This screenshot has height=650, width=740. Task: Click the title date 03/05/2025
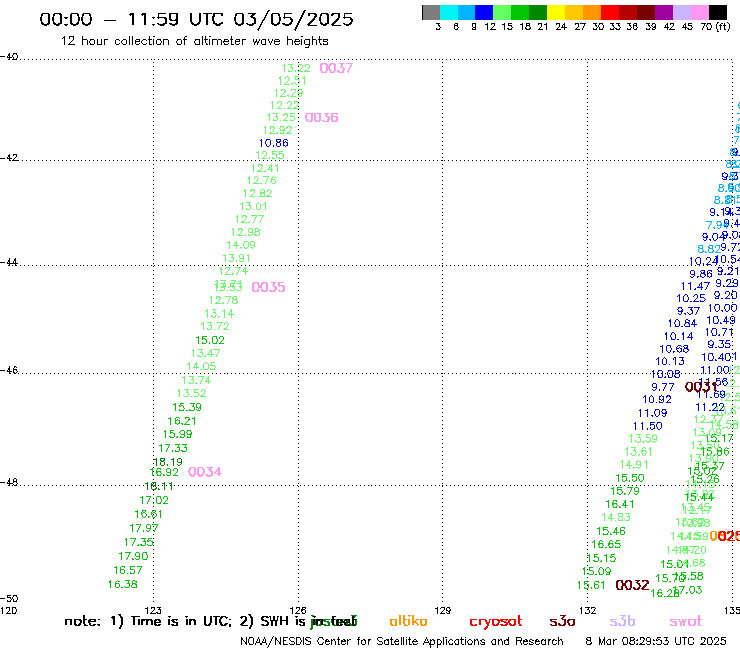[x=293, y=19]
